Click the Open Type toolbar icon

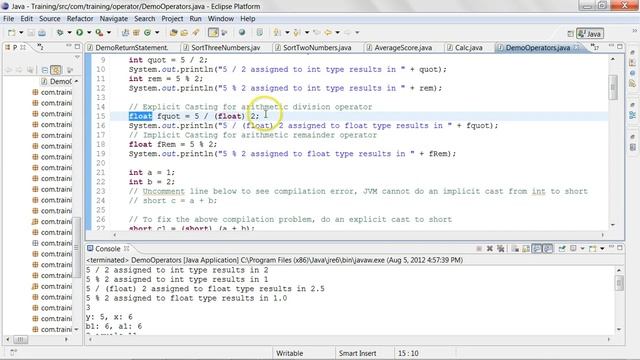[x=173, y=33]
